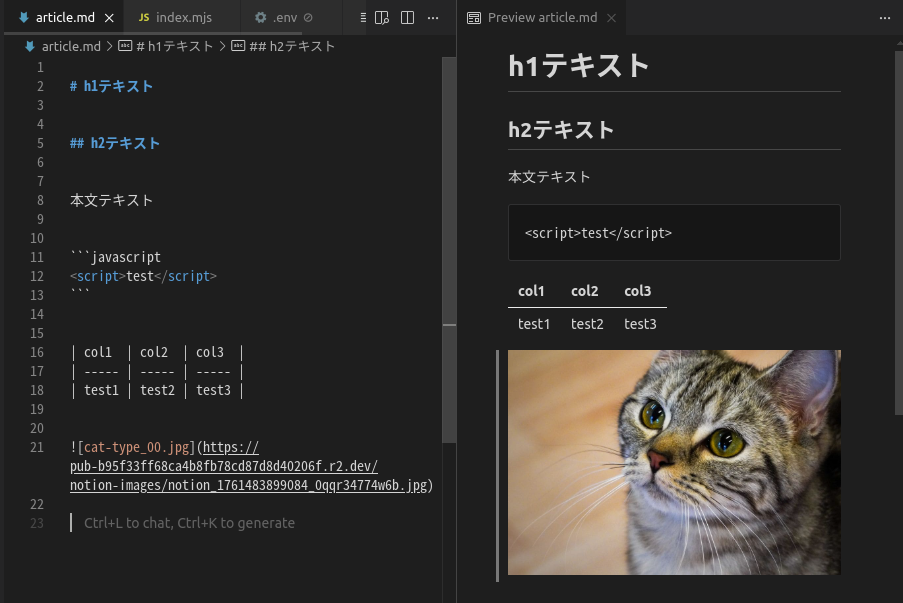
Task: Open the ## h2テキスト breadcrumb symbol
Action: pos(291,46)
